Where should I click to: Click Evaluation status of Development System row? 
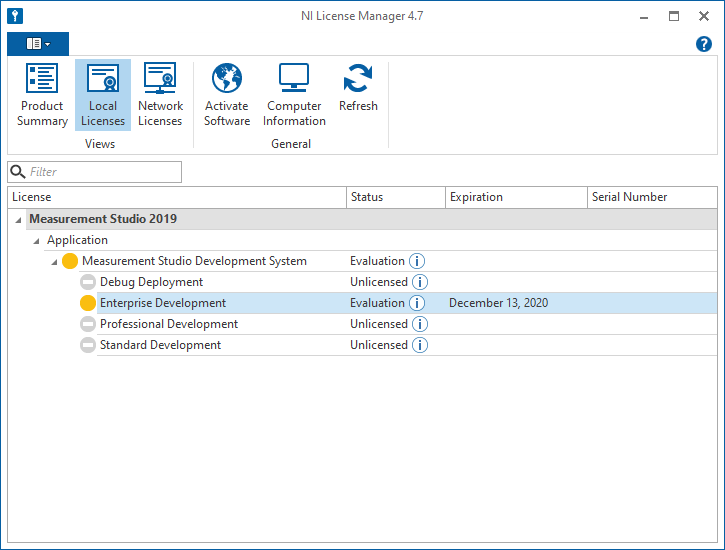377,261
